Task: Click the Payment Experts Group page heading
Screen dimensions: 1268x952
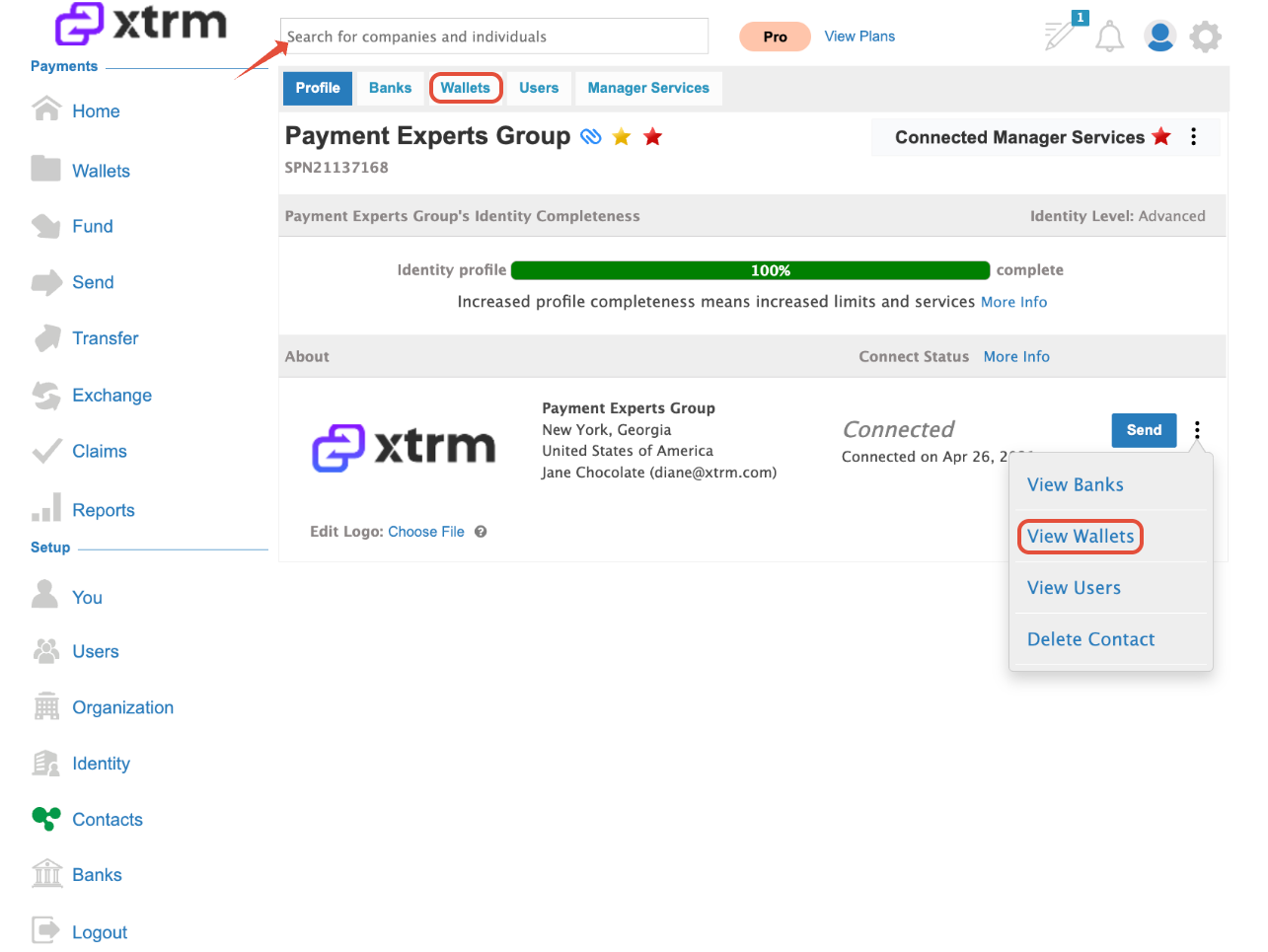Action: pos(427,136)
